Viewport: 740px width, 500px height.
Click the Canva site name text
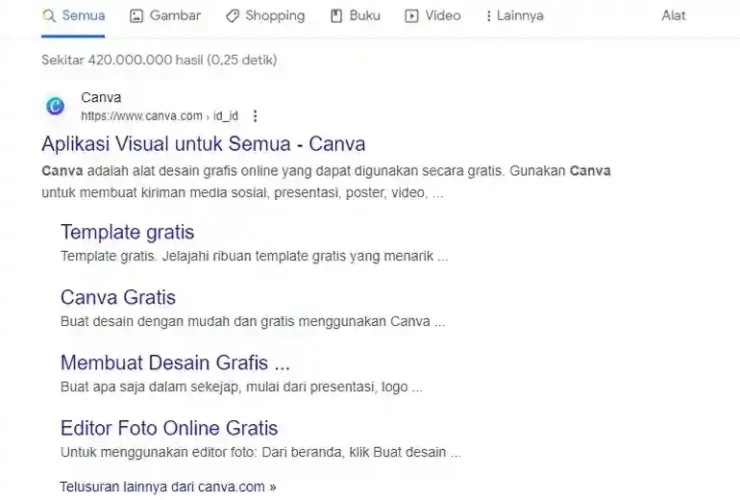[101, 97]
